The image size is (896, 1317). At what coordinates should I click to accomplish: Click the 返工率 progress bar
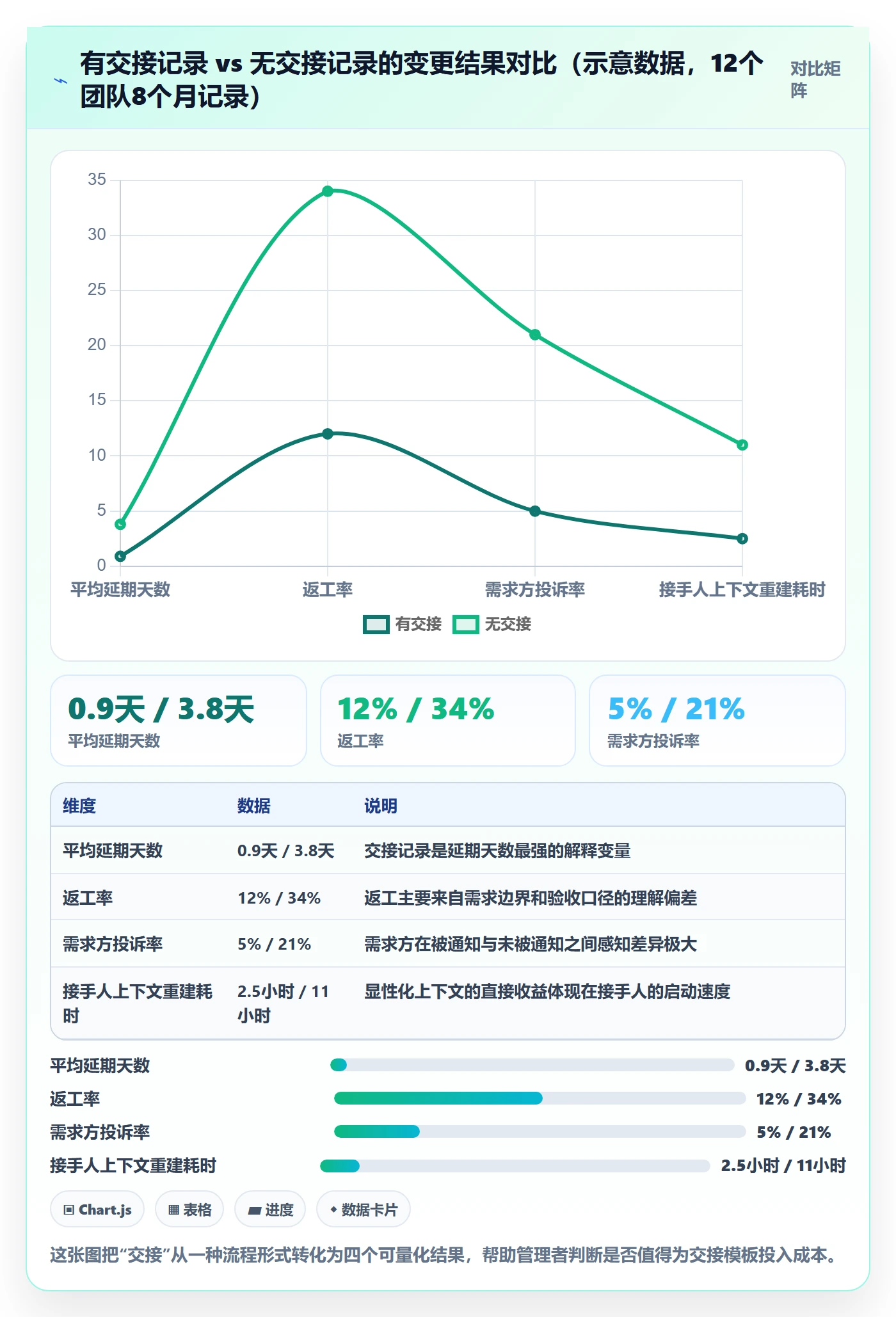(540, 1098)
